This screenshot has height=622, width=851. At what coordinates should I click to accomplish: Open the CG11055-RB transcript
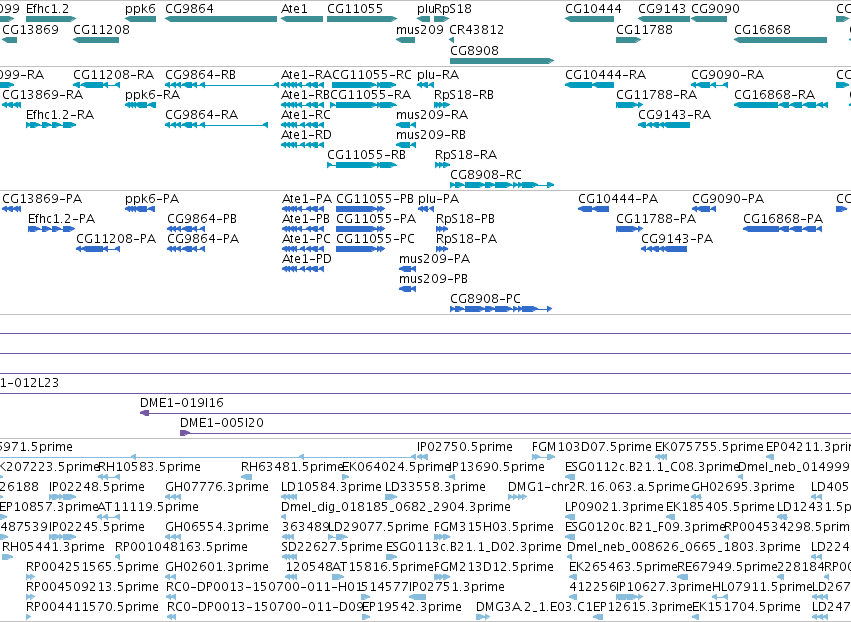pyautogui.click(x=362, y=165)
